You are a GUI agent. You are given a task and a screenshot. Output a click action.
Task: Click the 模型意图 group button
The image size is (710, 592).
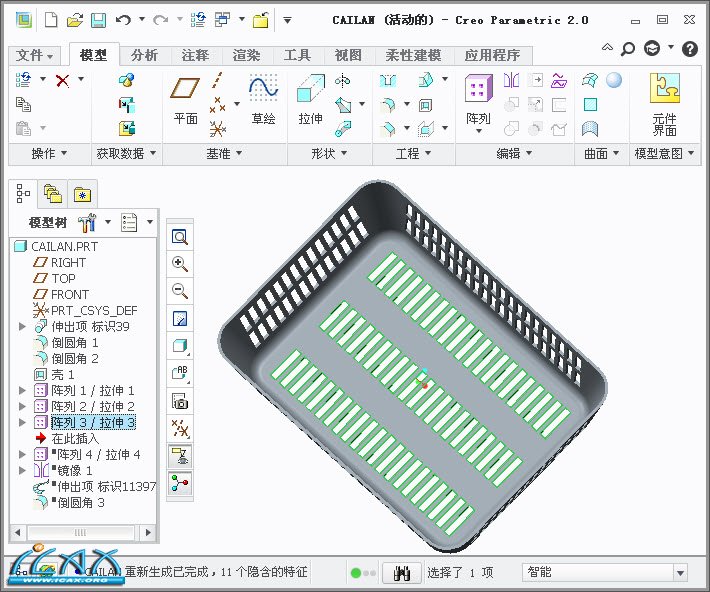(x=664, y=153)
